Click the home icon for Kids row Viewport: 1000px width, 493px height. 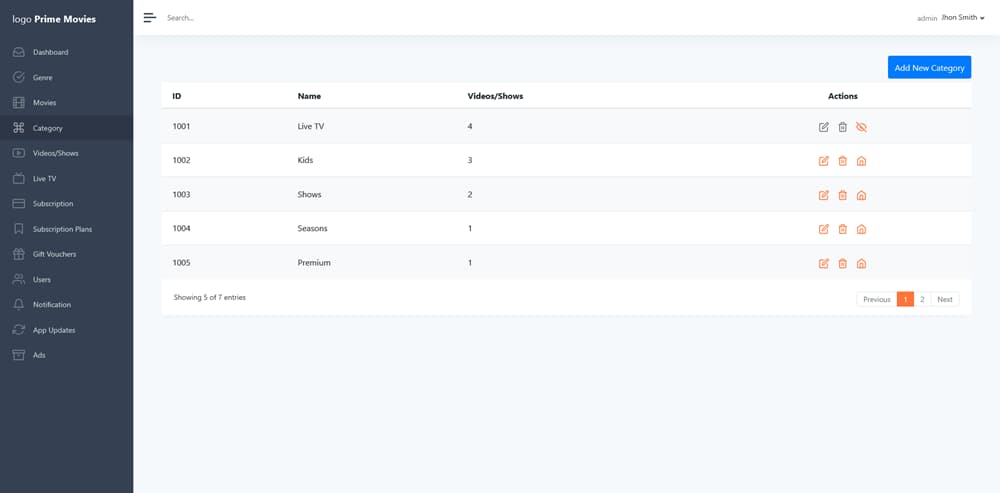click(x=861, y=161)
